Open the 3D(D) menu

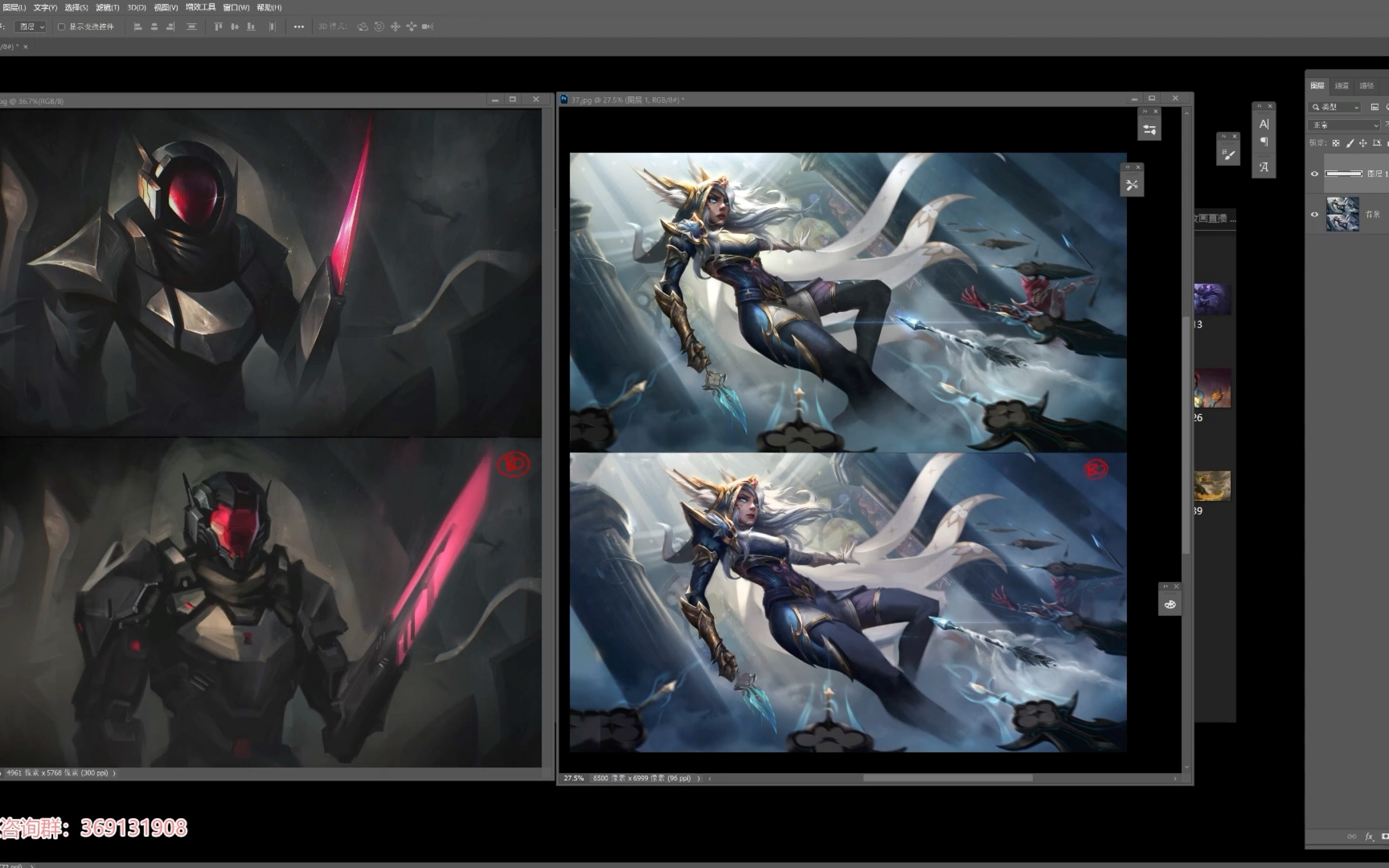point(137,8)
